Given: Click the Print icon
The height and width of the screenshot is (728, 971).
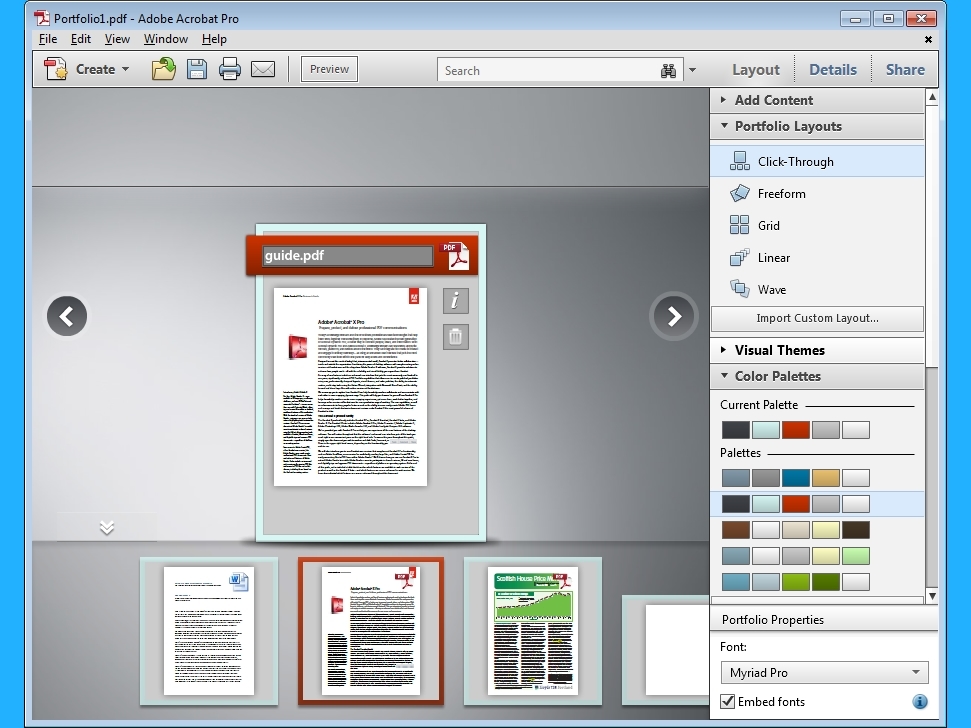Looking at the screenshot, I should click(228, 68).
